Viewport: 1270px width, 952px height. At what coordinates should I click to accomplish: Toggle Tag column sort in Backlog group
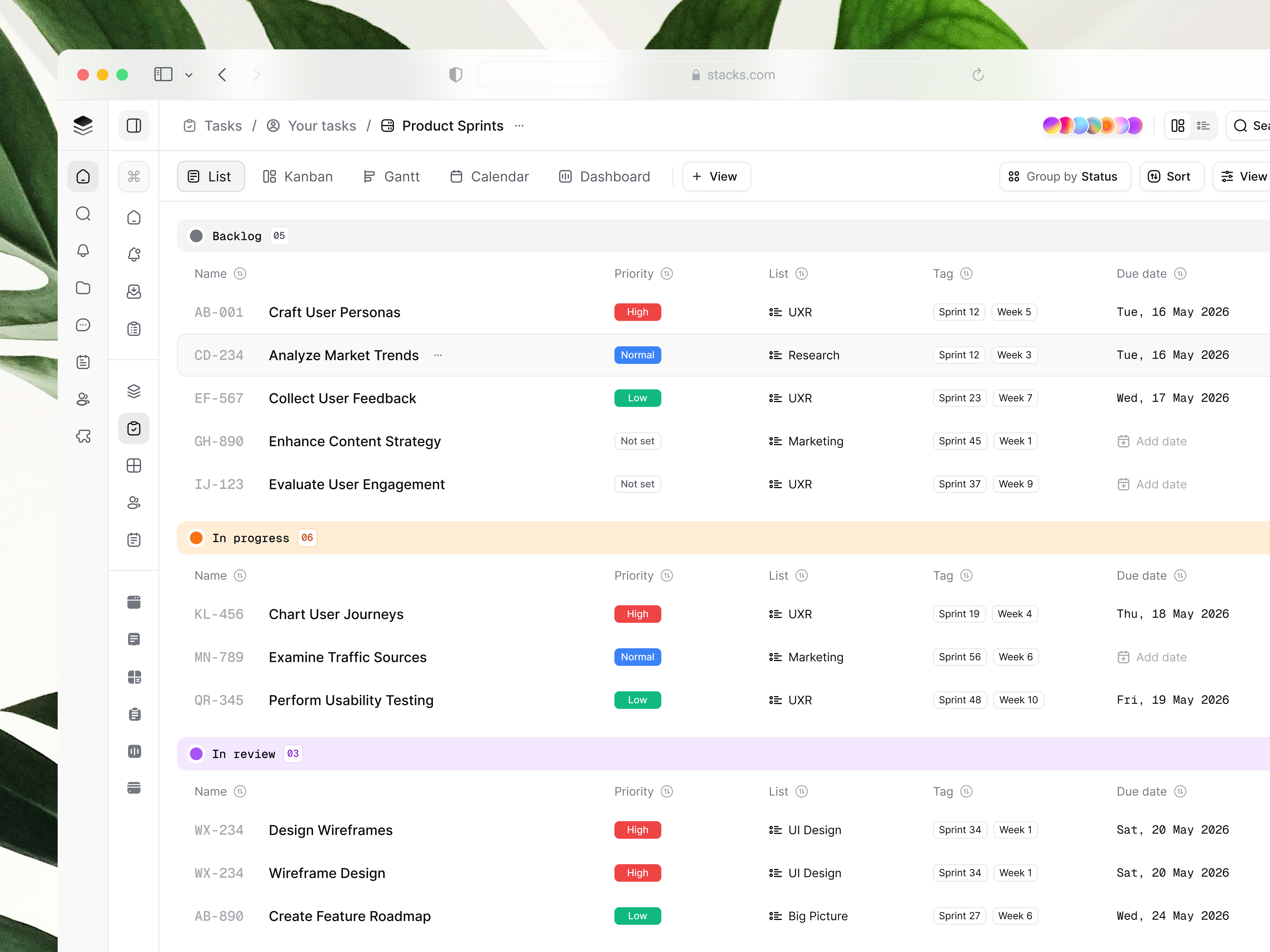pos(966,274)
